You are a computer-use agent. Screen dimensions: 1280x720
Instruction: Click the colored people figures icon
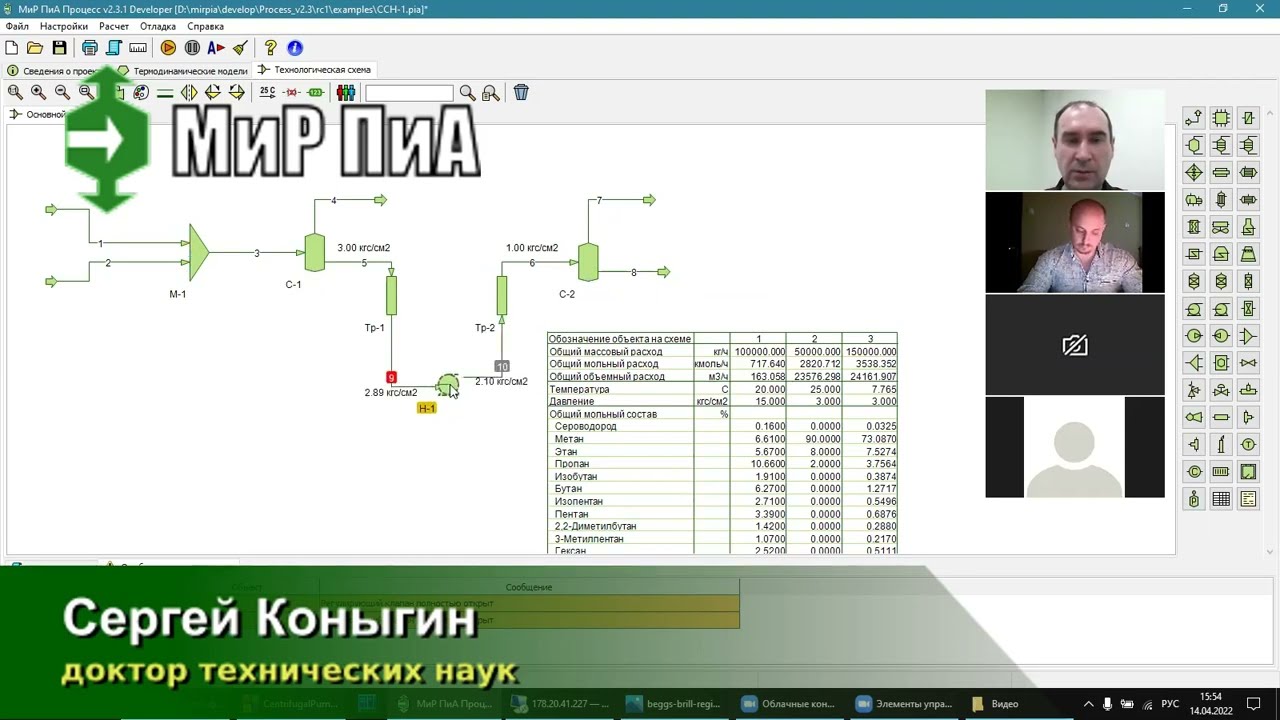(x=346, y=92)
